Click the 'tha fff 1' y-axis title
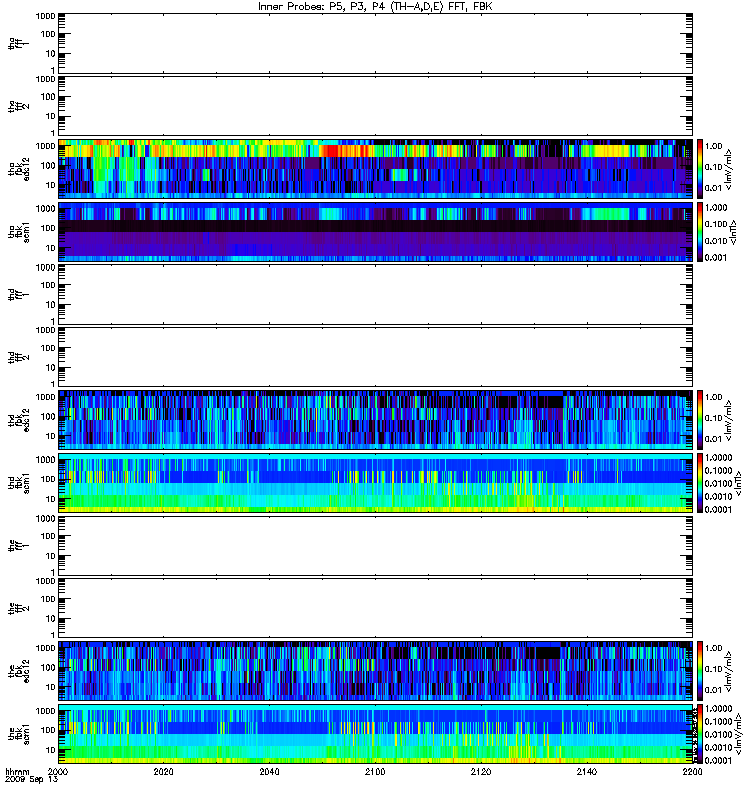 pyautogui.click(x=19, y=44)
